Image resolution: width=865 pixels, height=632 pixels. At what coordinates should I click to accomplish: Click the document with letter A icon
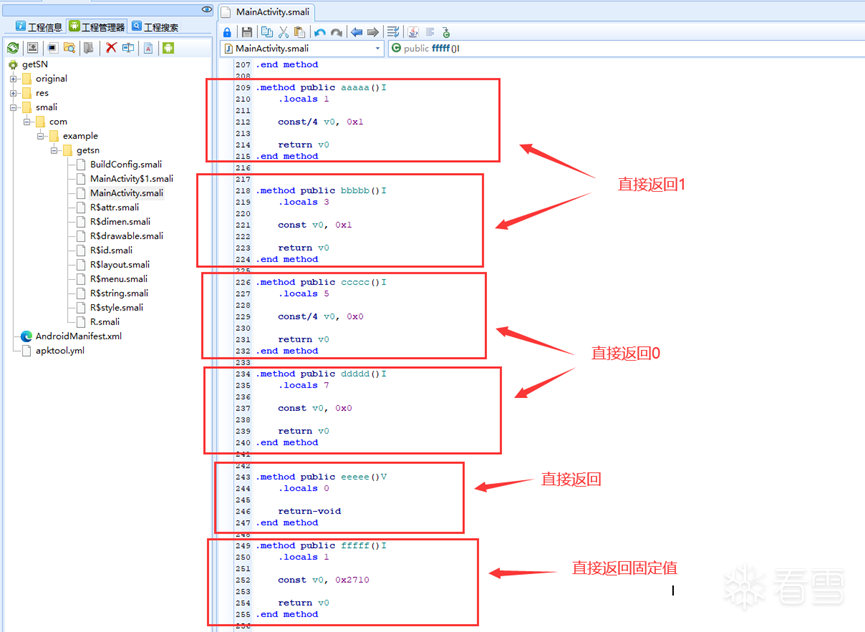pos(148,49)
